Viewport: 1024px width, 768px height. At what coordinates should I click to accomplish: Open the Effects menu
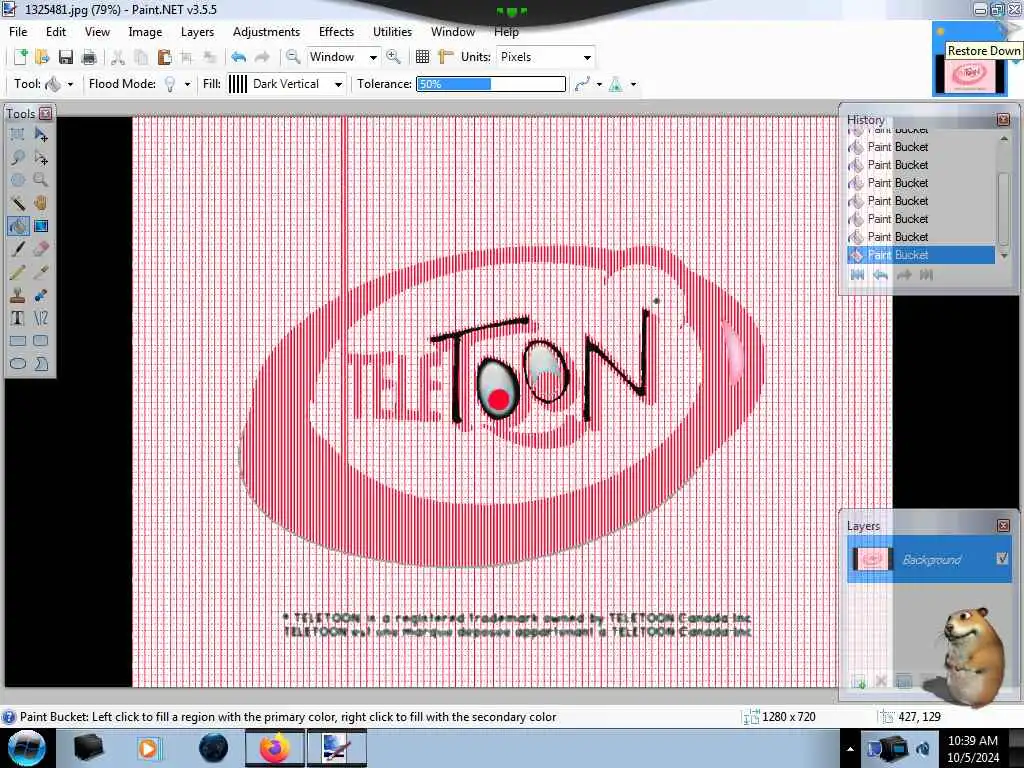[336, 31]
